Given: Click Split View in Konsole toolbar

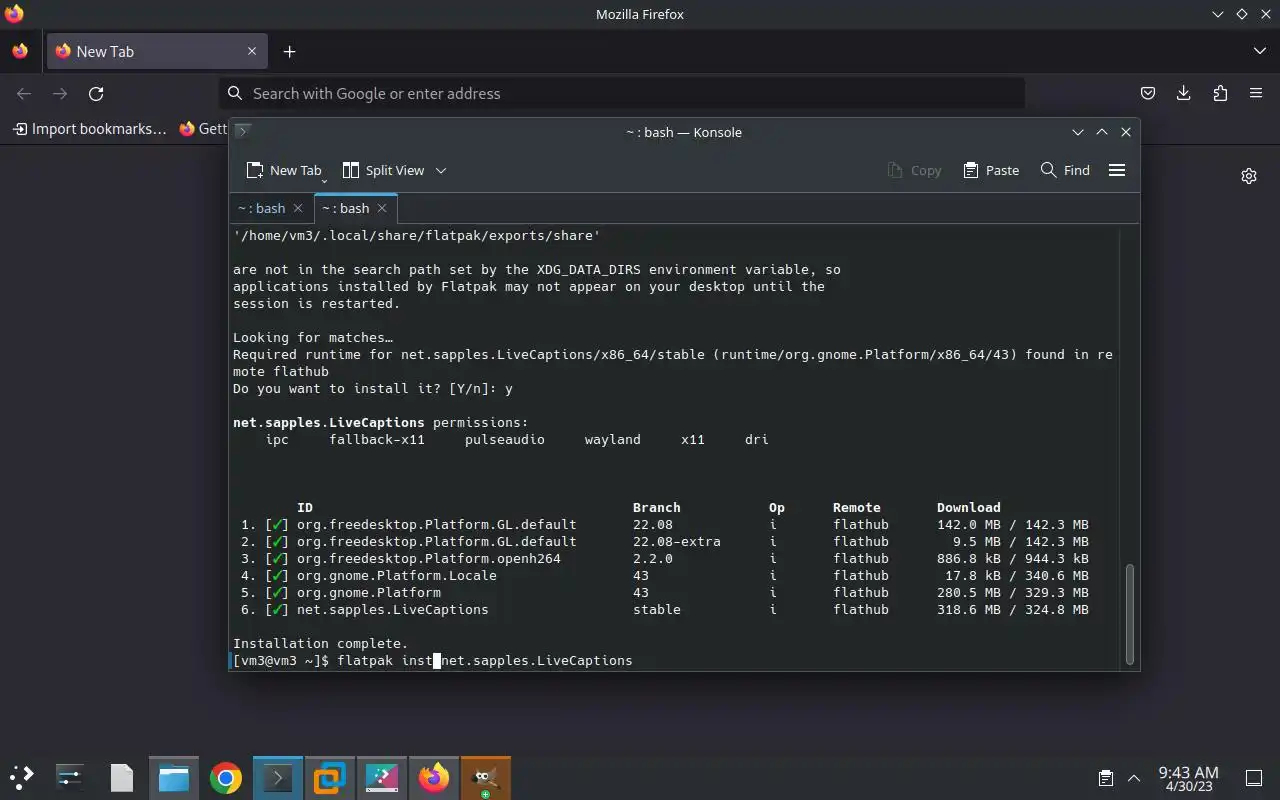Looking at the screenshot, I should [384, 170].
